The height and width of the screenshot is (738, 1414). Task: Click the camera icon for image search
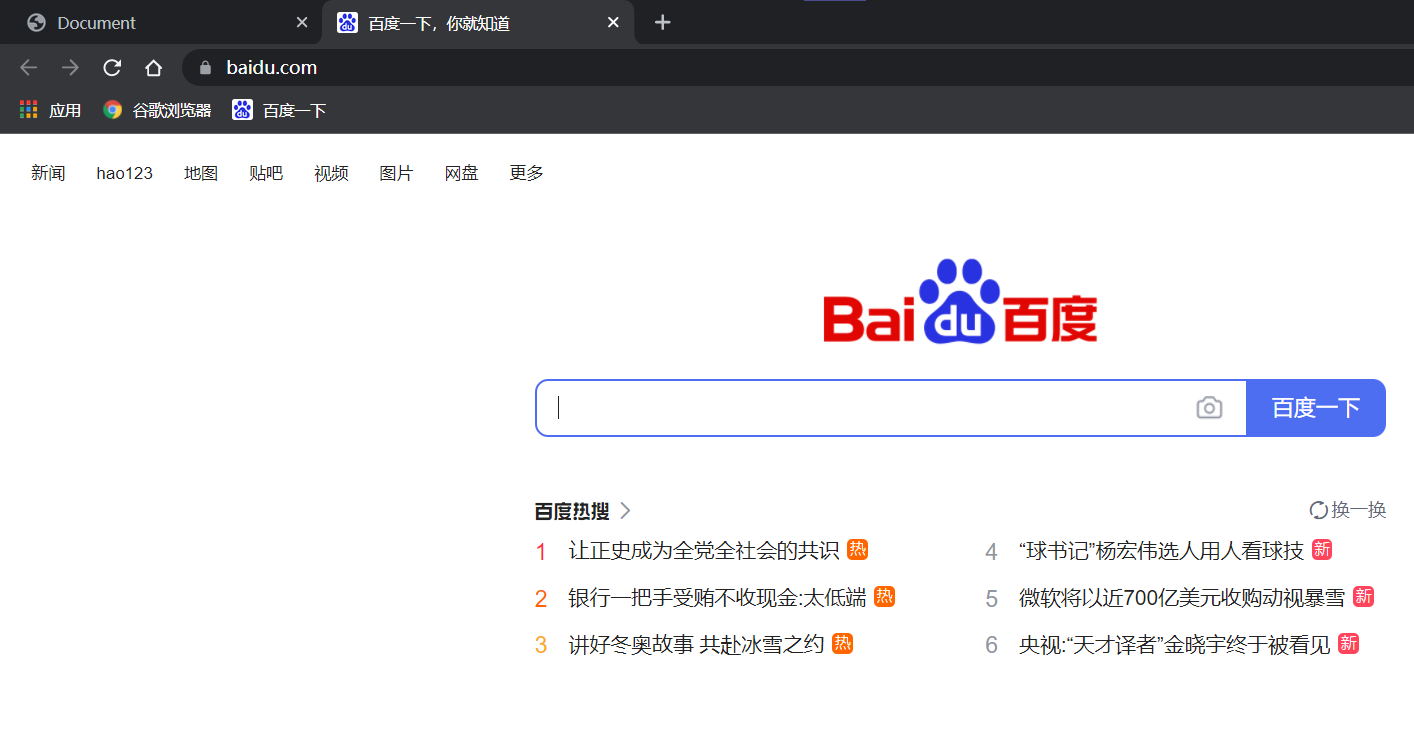pyautogui.click(x=1209, y=408)
